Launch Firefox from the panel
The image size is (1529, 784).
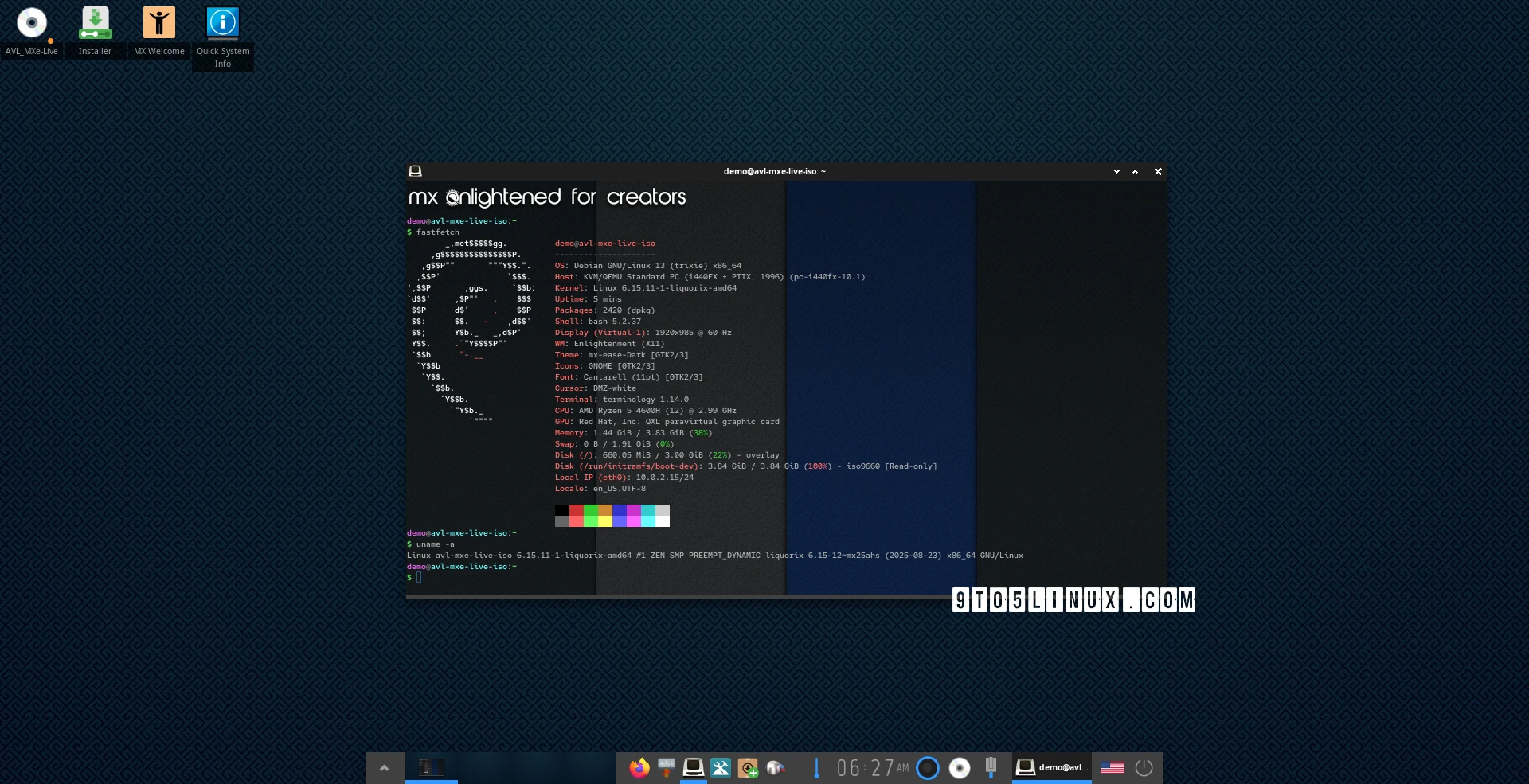639,768
